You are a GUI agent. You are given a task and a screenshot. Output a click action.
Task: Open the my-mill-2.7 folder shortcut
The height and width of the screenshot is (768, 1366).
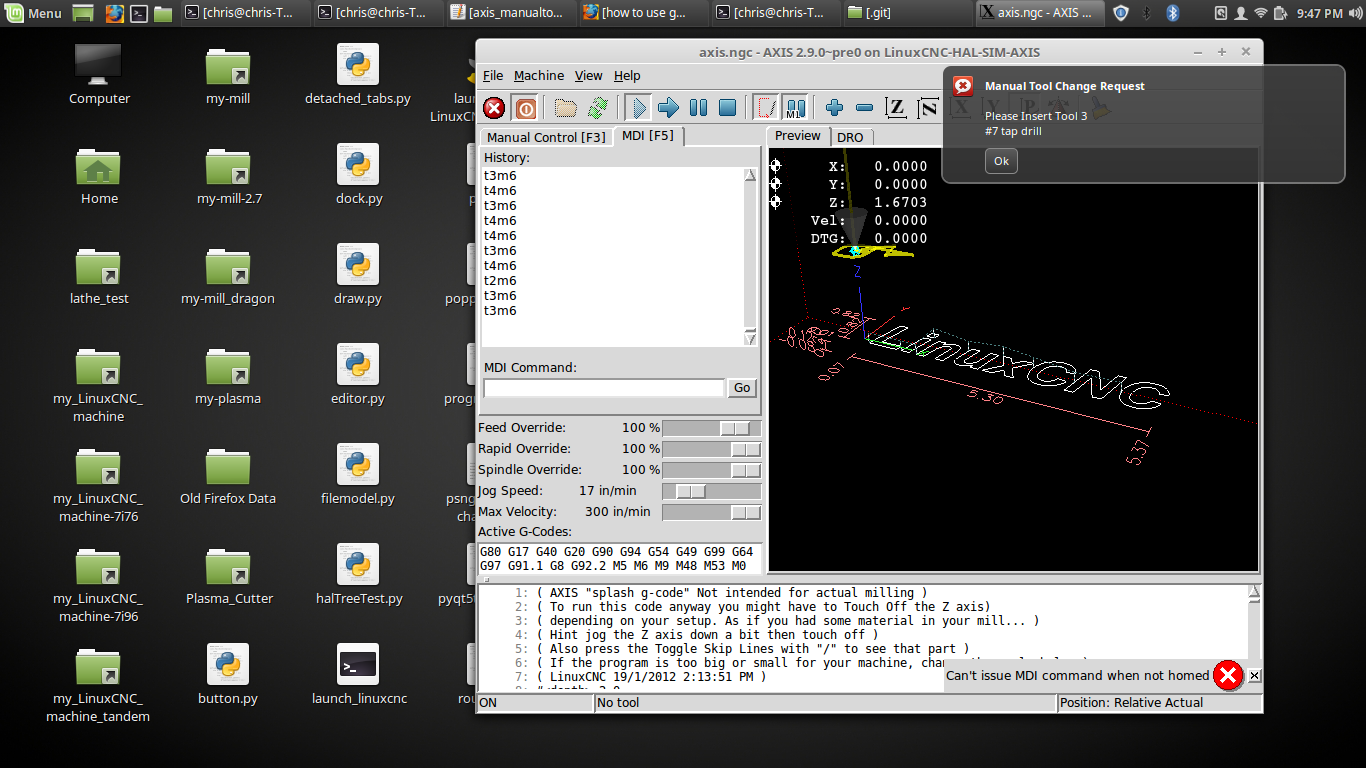[228, 175]
